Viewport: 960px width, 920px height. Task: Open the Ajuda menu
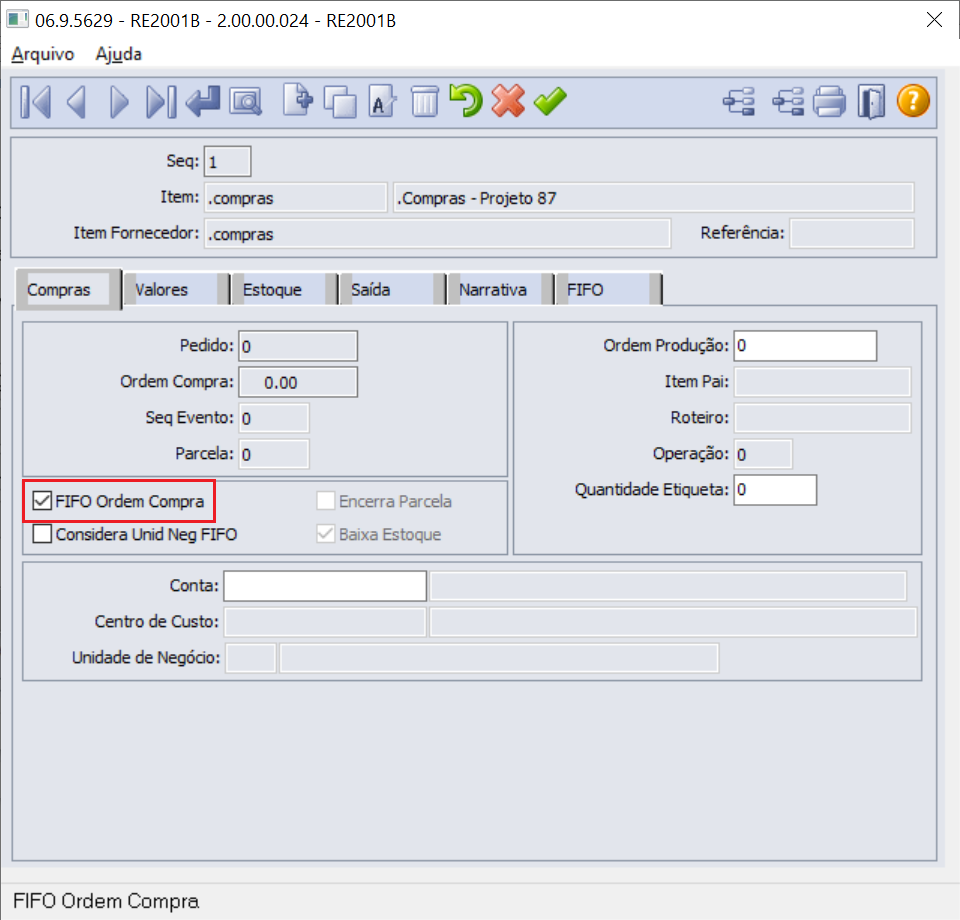[x=119, y=54]
